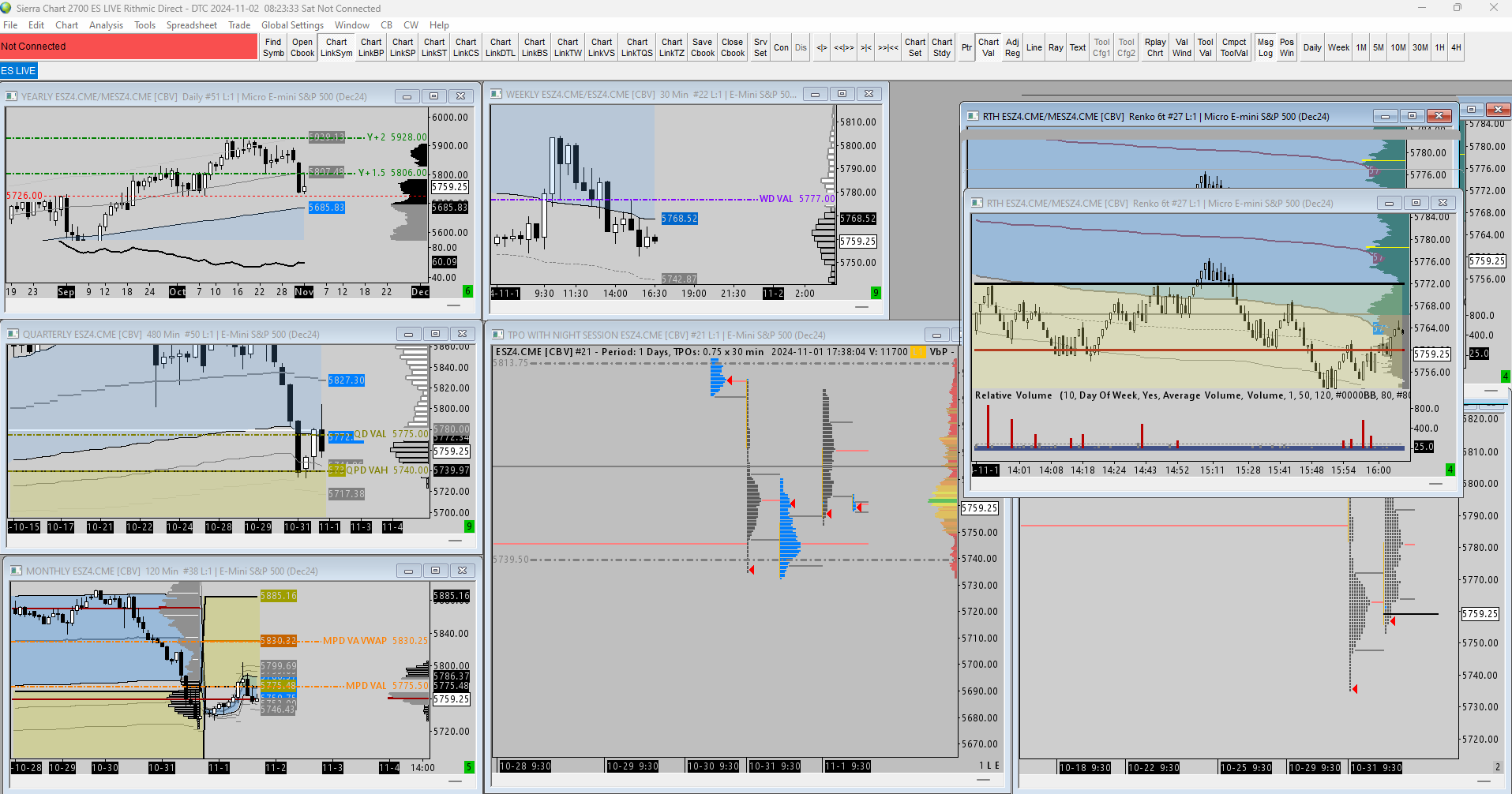Open Chart Set chart settings

915,47
